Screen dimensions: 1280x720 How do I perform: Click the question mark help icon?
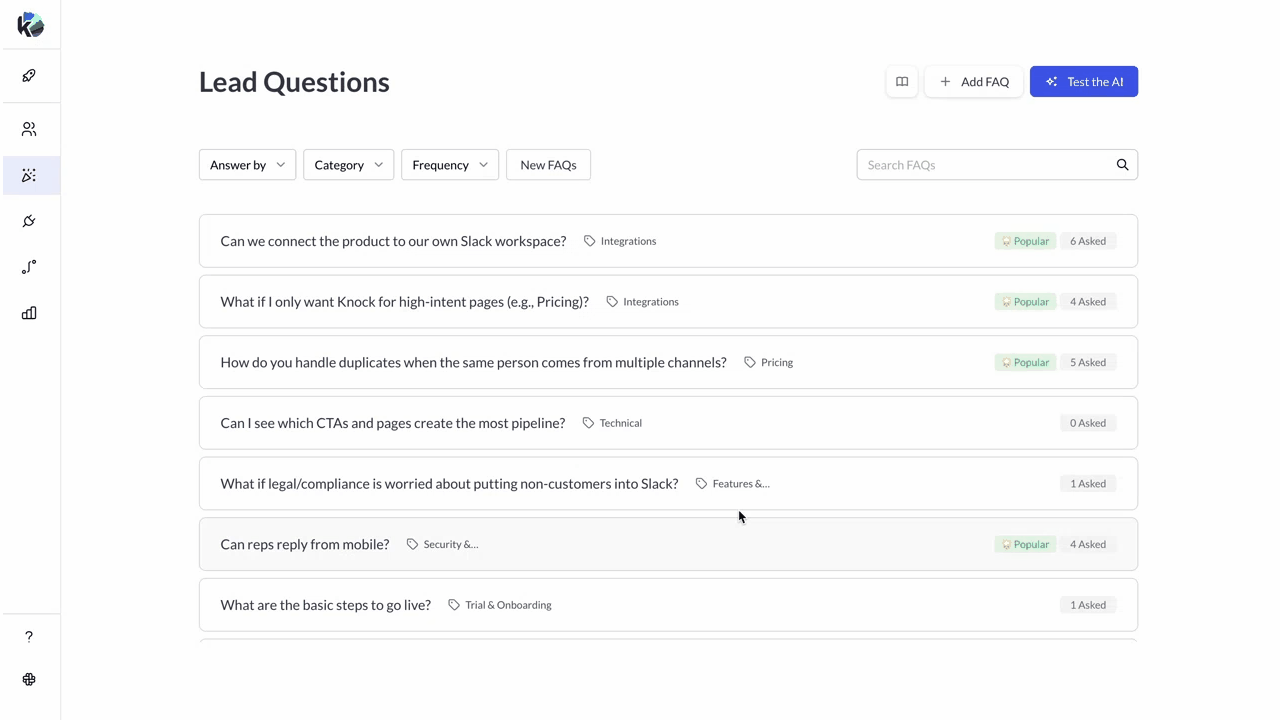coord(29,637)
